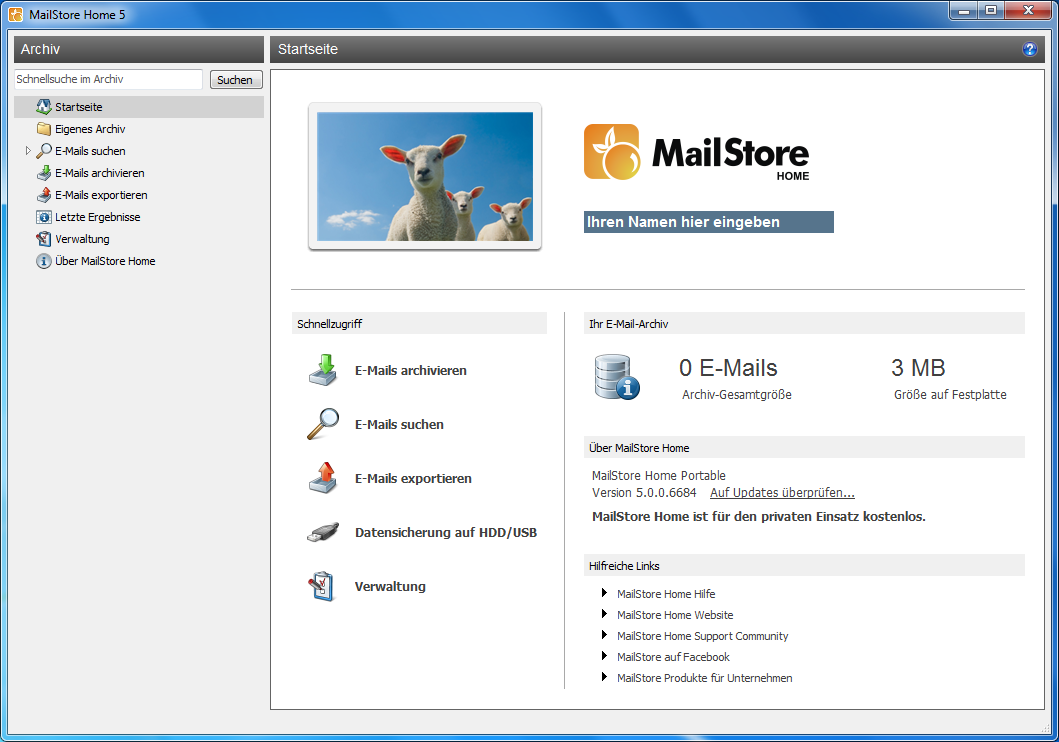1059x742 pixels.
Task: Click the Startseite house icon in sidebar
Action: [44, 107]
